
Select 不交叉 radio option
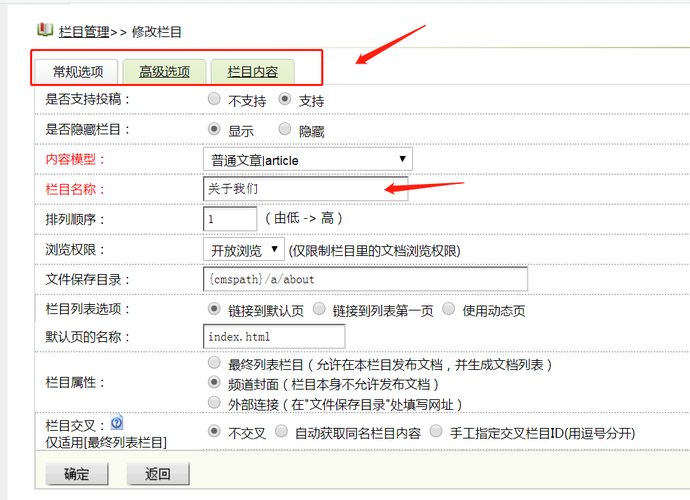click(214, 431)
